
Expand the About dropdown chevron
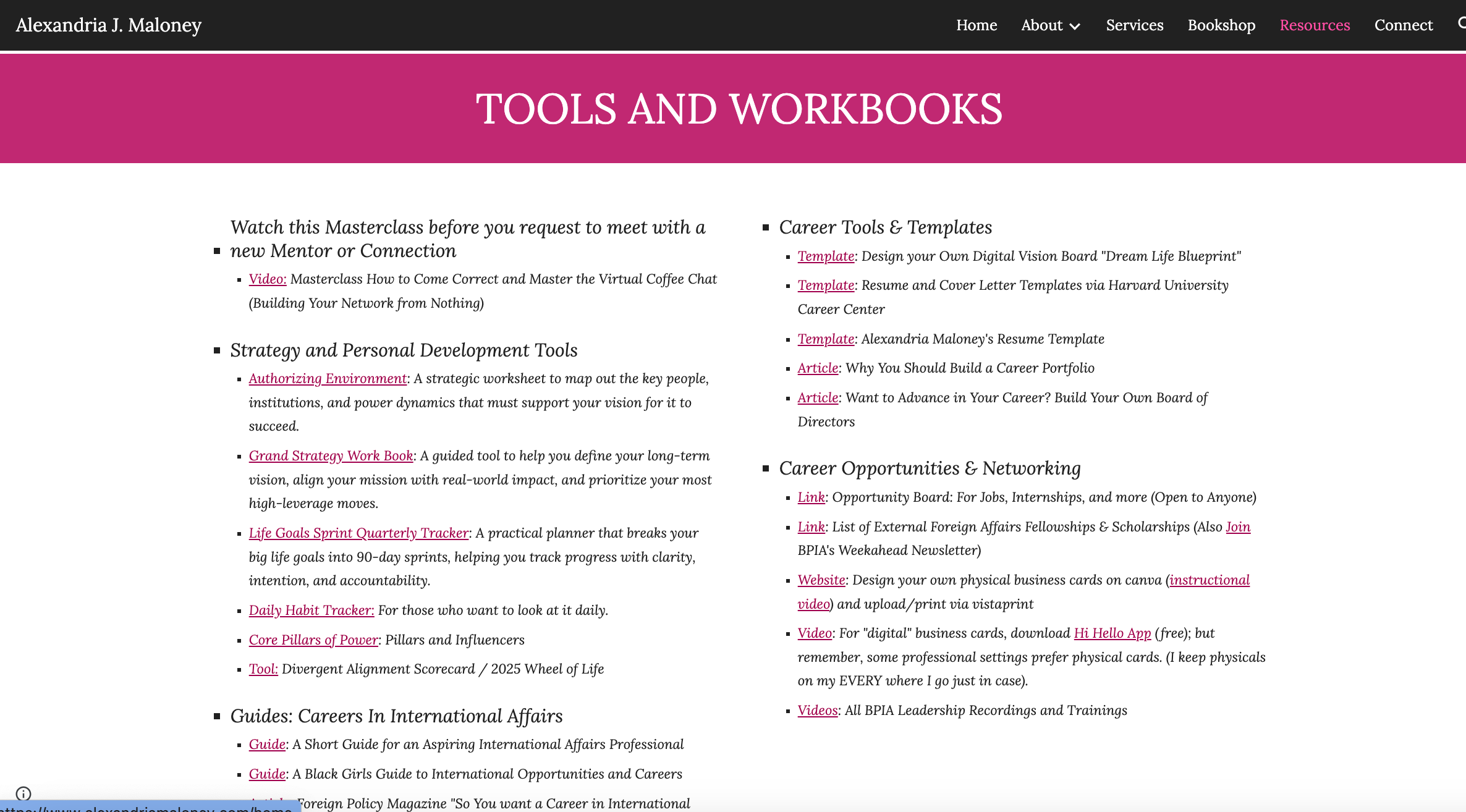click(1075, 26)
